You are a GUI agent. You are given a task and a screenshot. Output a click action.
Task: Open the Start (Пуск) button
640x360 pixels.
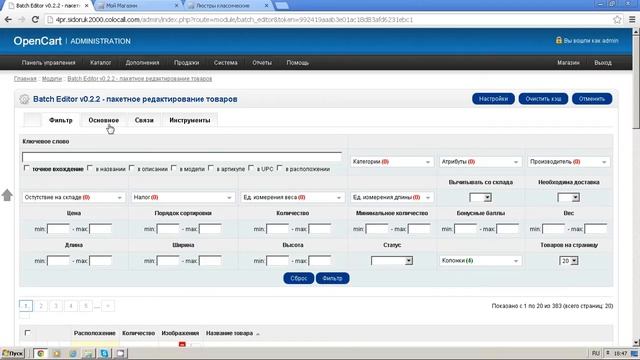[13, 353]
